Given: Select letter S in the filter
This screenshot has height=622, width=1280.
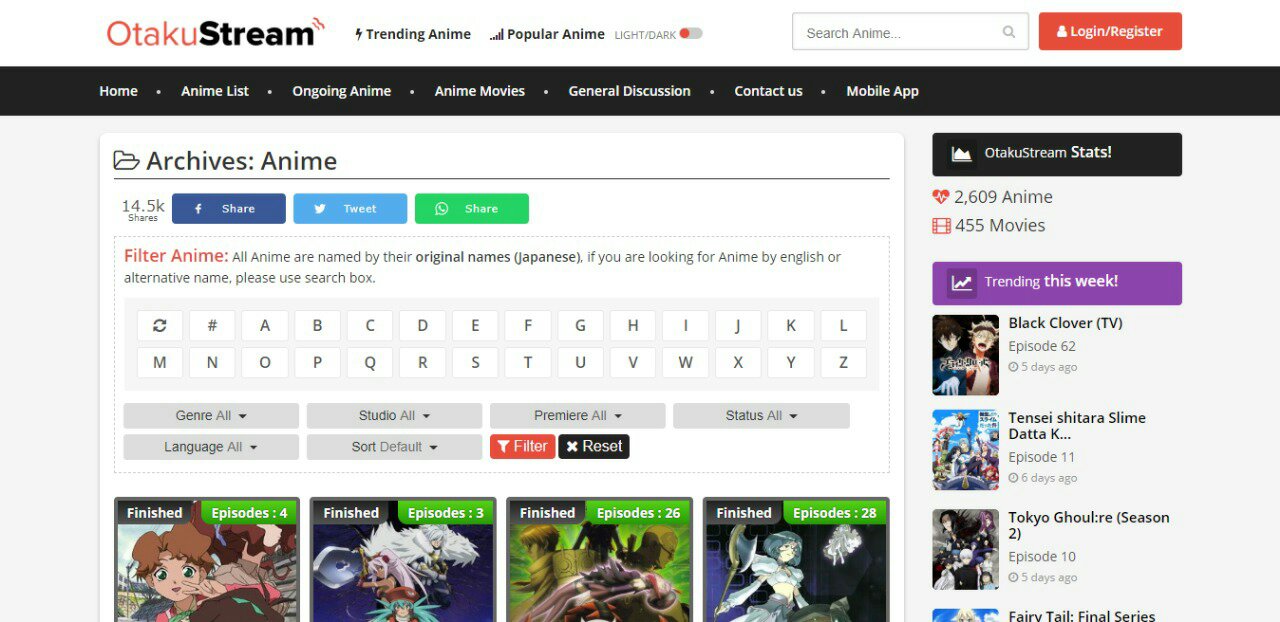Looking at the screenshot, I should point(475,362).
